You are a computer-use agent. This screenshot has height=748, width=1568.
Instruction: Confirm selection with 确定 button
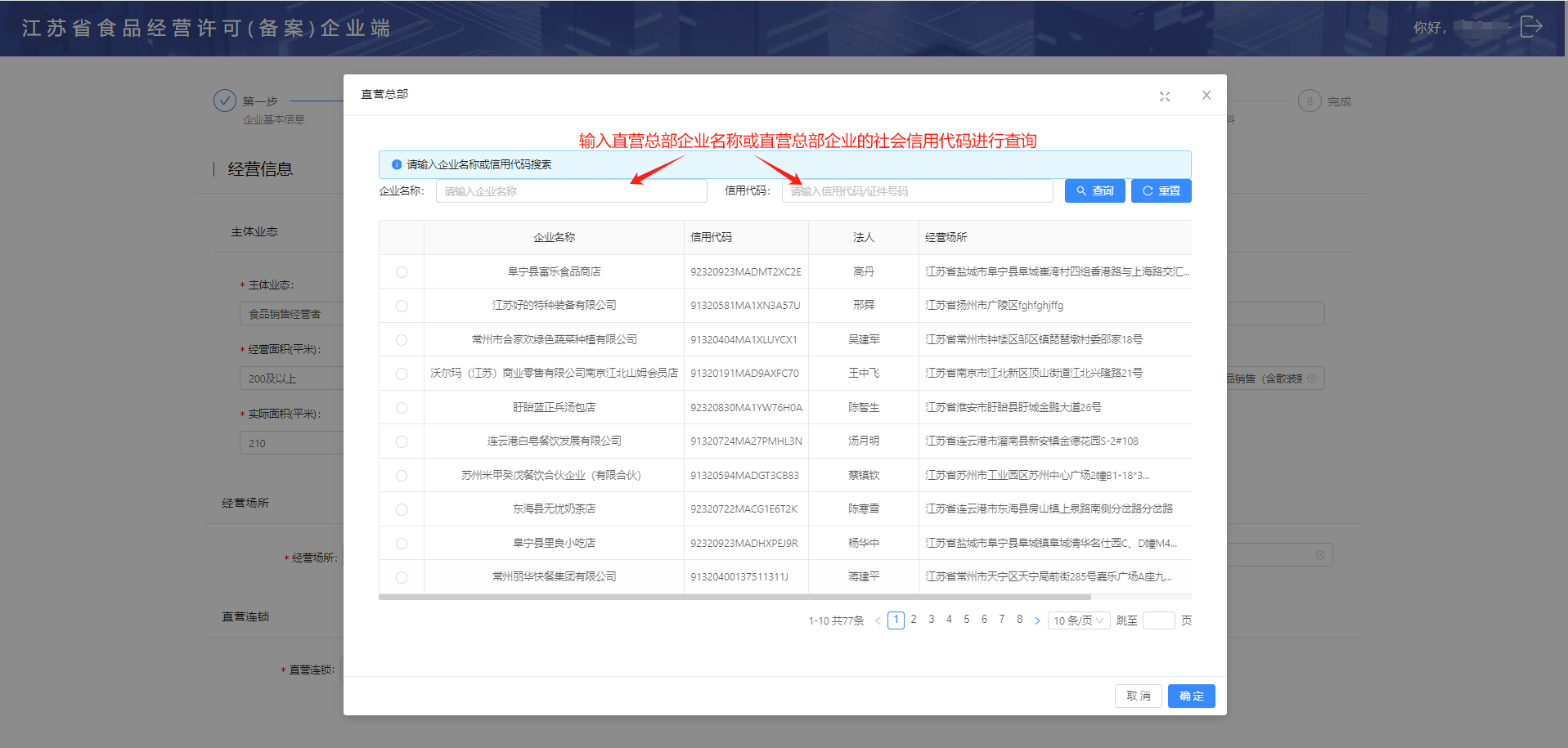coord(1191,696)
